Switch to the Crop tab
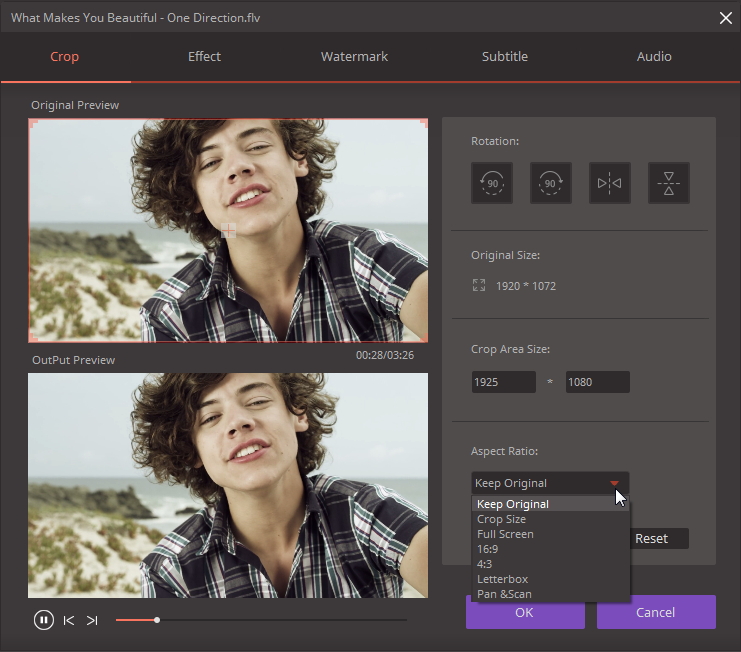This screenshot has width=741, height=652. [65, 56]
